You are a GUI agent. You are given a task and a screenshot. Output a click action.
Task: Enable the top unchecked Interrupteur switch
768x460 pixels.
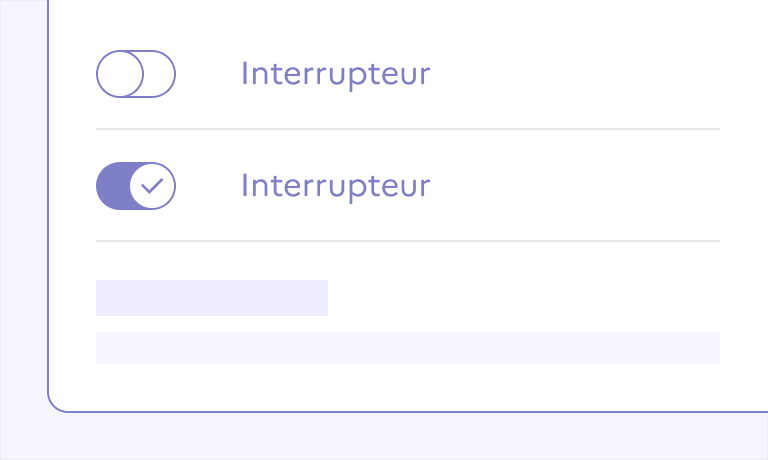pyautogui.click(x=136, y=74)
